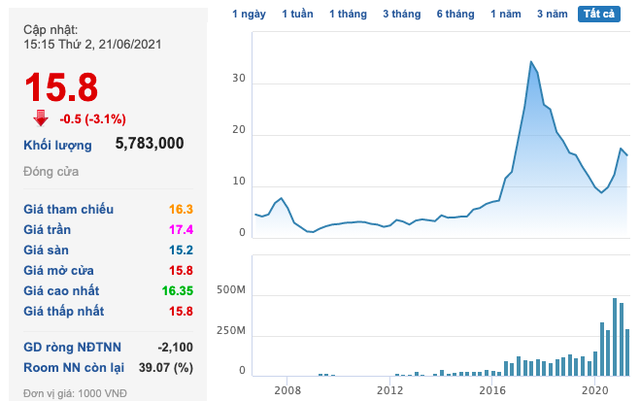Switch chart to '1 tháng' range
Image resolution: width=640 pixels, height=401 pixels.
coord(348,14)
